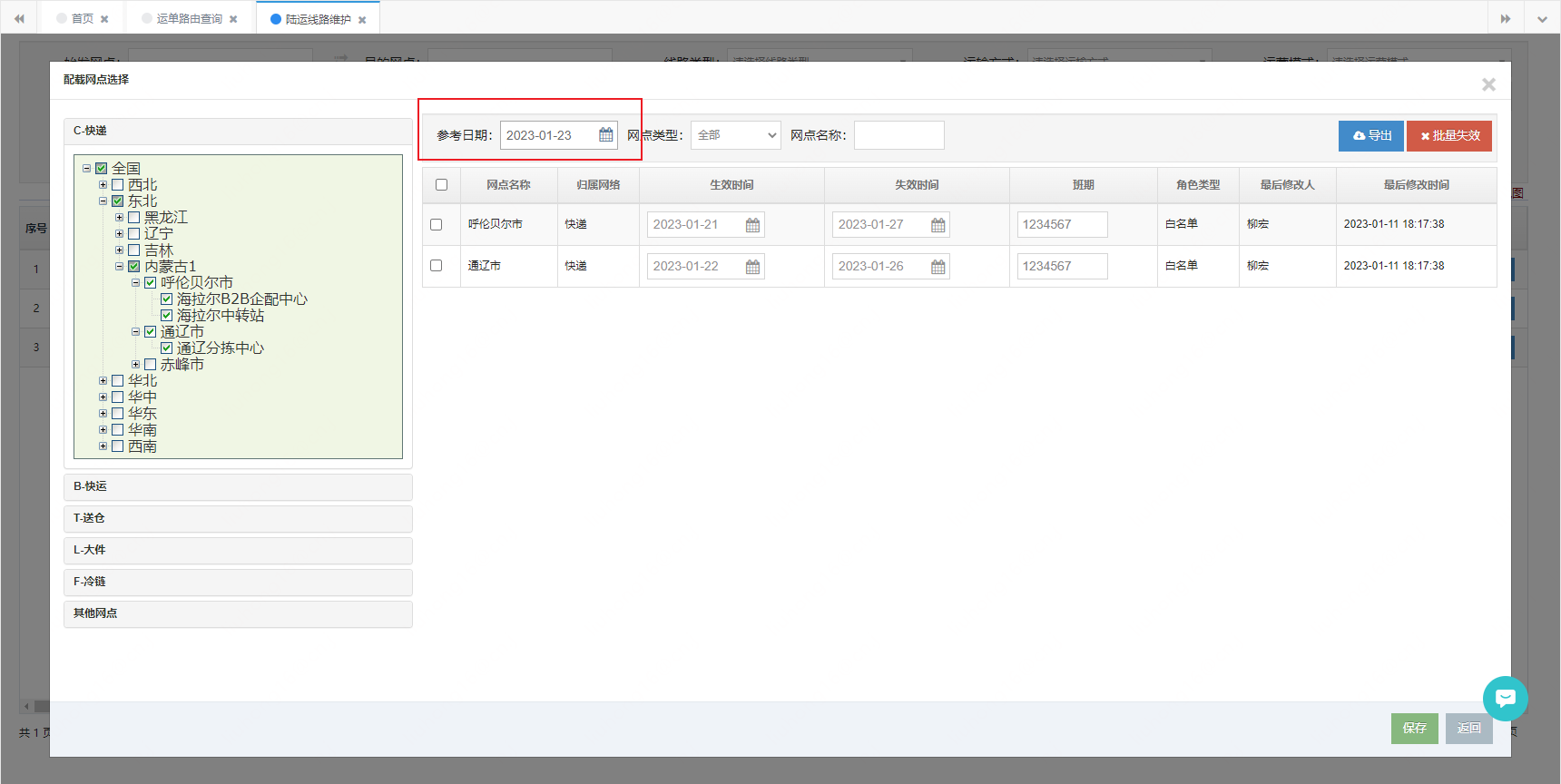
Task: Click 生效时间 column header
Action: [x=731, y=185]
